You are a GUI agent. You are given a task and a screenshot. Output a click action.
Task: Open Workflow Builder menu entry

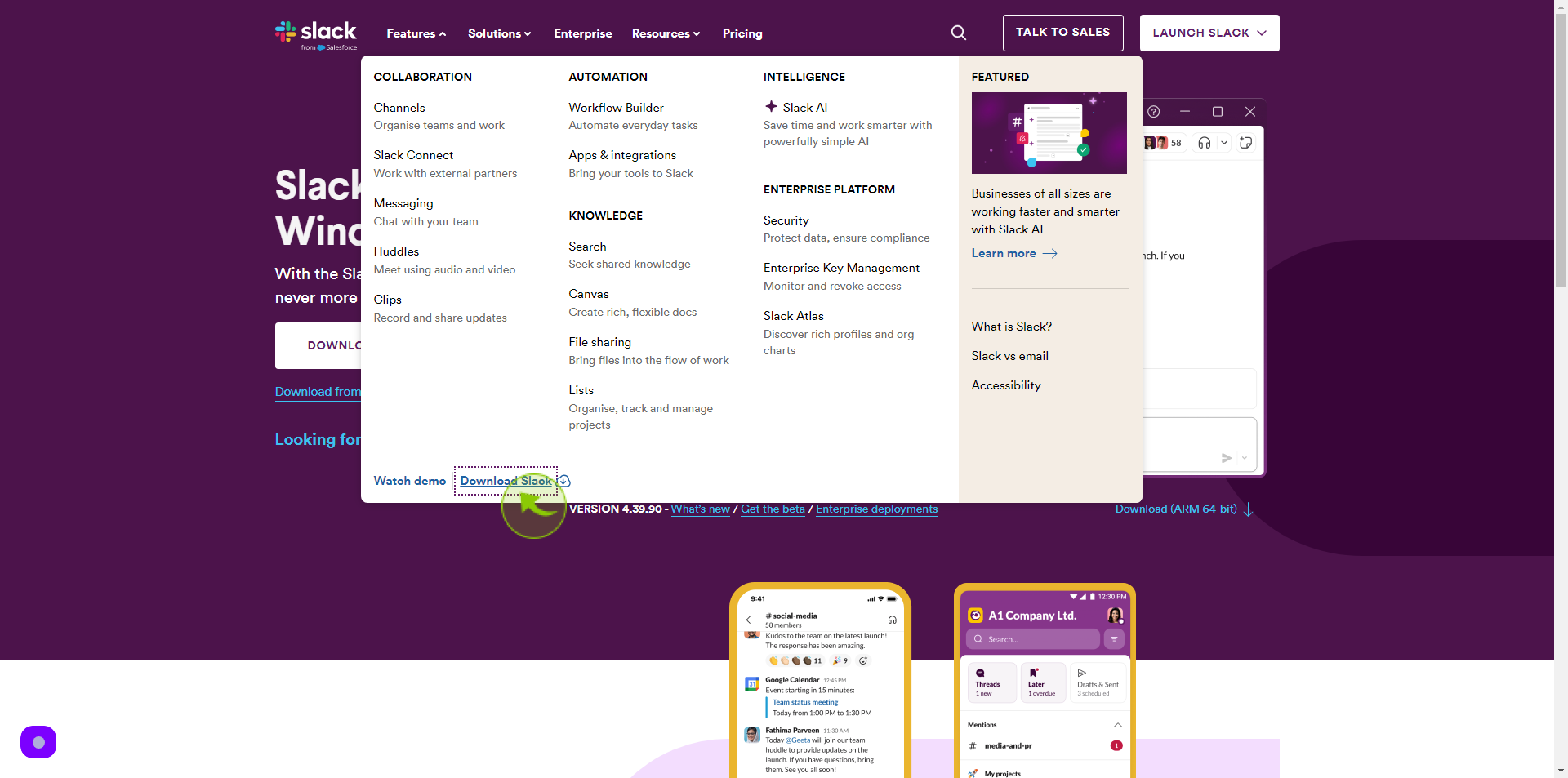point(617,108)
